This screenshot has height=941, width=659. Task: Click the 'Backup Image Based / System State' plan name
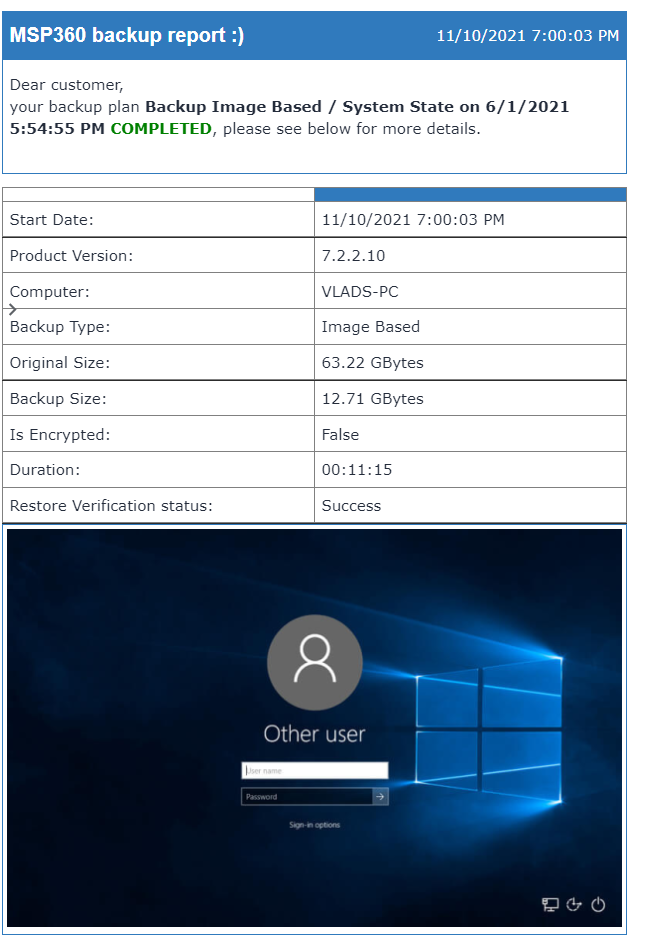point(300,107)
